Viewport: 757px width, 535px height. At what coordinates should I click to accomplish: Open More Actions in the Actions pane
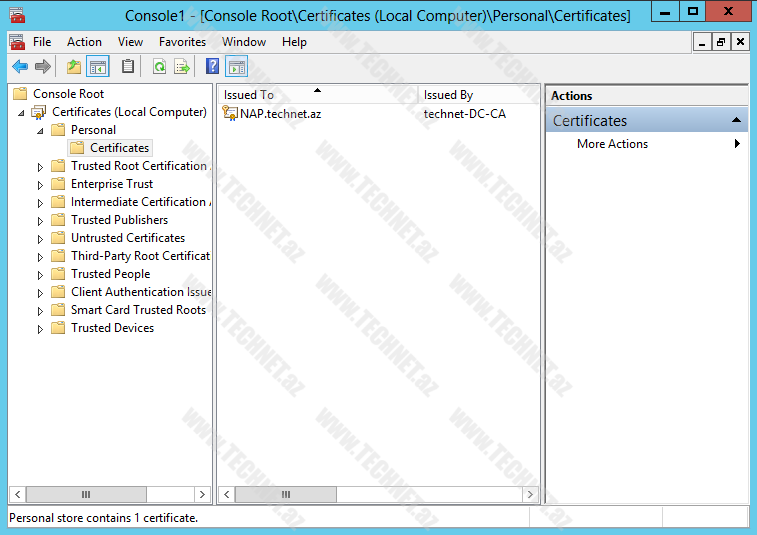(x=612, y=144)
